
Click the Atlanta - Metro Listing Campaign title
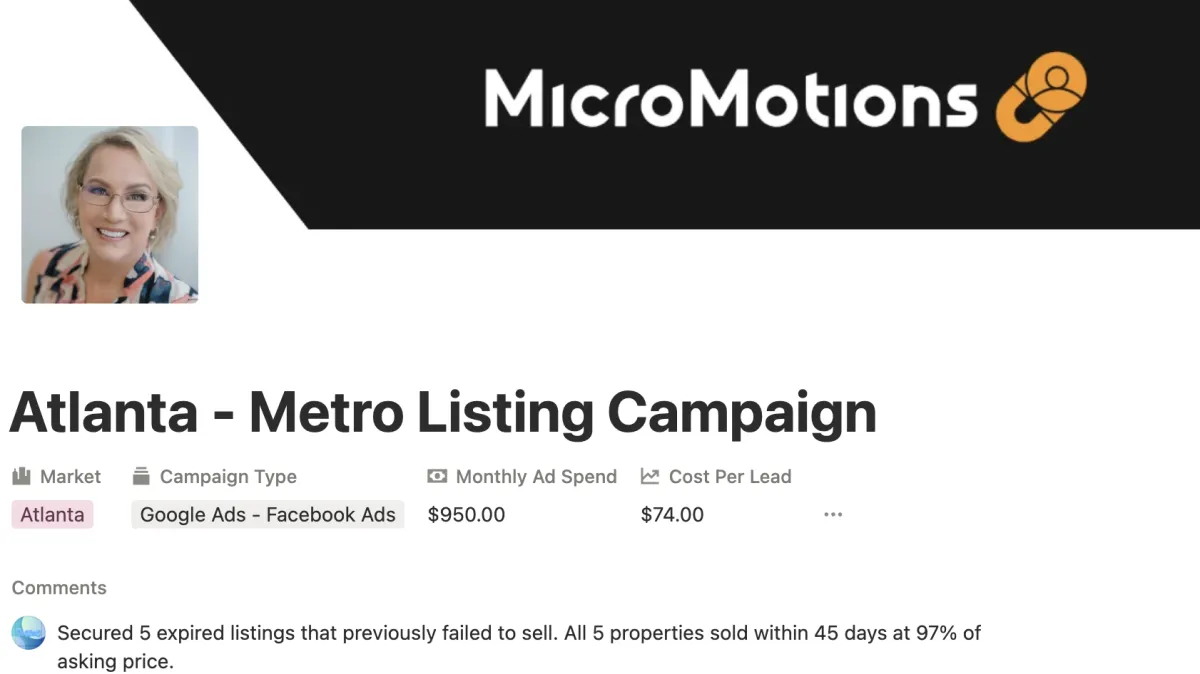coord(443,411)
